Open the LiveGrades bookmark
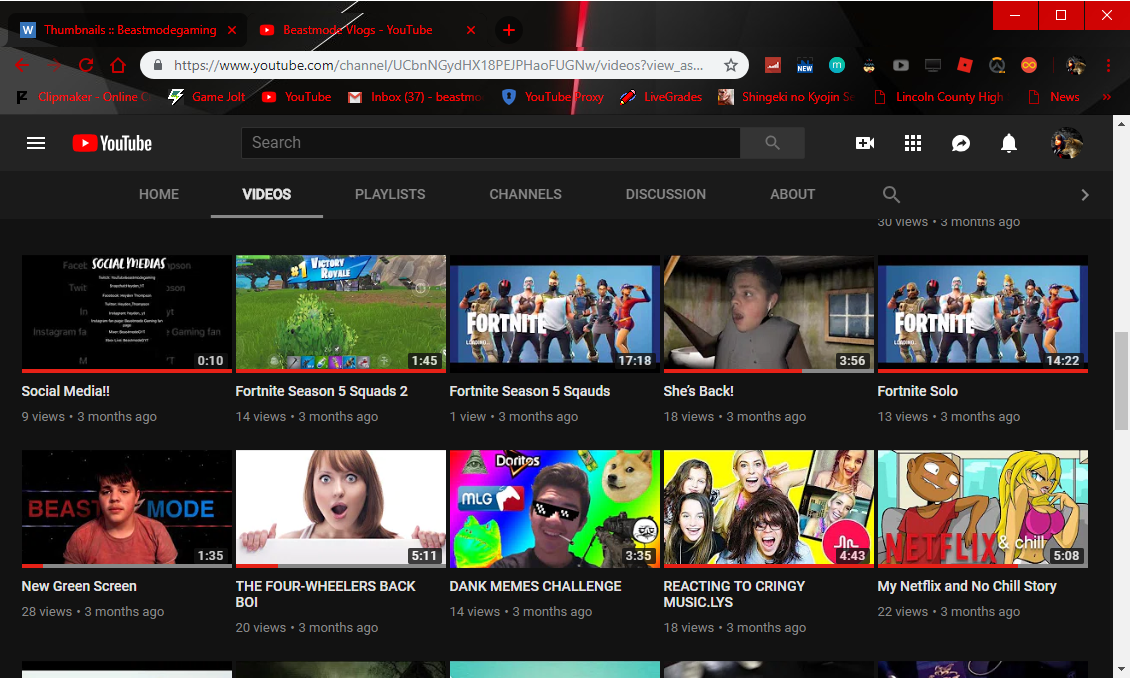 click(661, 97)
